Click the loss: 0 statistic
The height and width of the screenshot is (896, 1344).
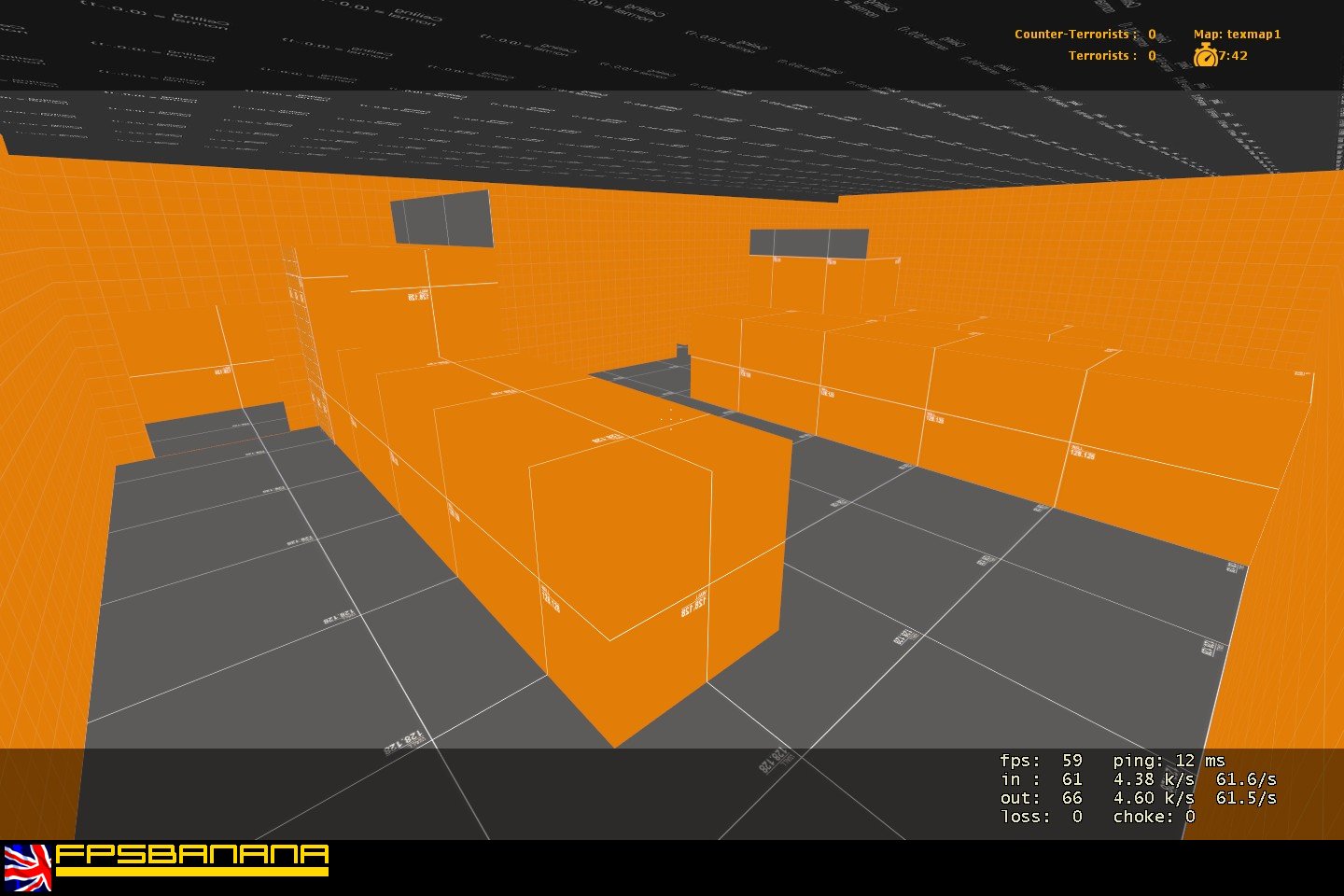[1039, 816]
